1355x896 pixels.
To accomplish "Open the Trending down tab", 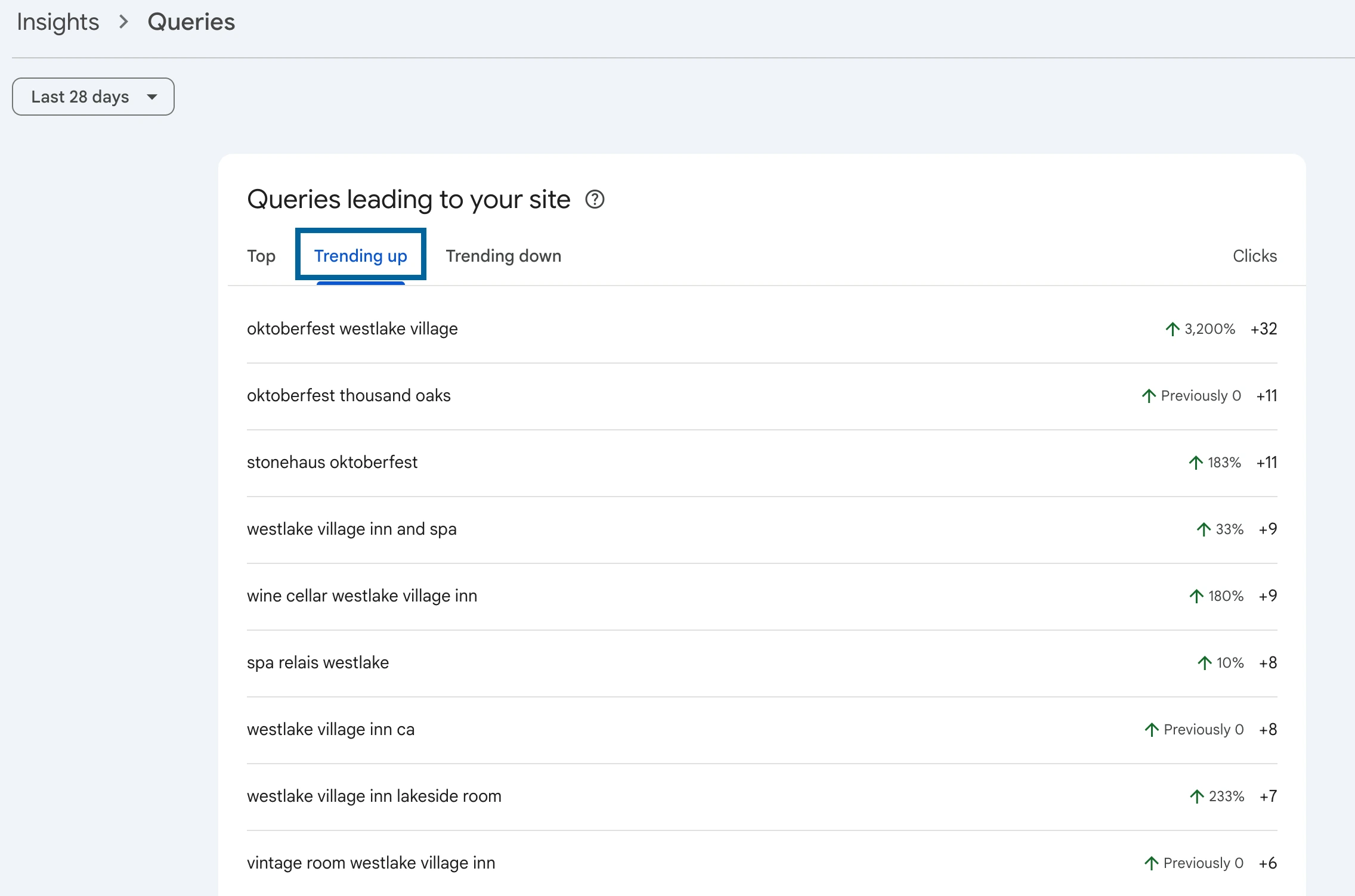I will [x=503, y=256].
